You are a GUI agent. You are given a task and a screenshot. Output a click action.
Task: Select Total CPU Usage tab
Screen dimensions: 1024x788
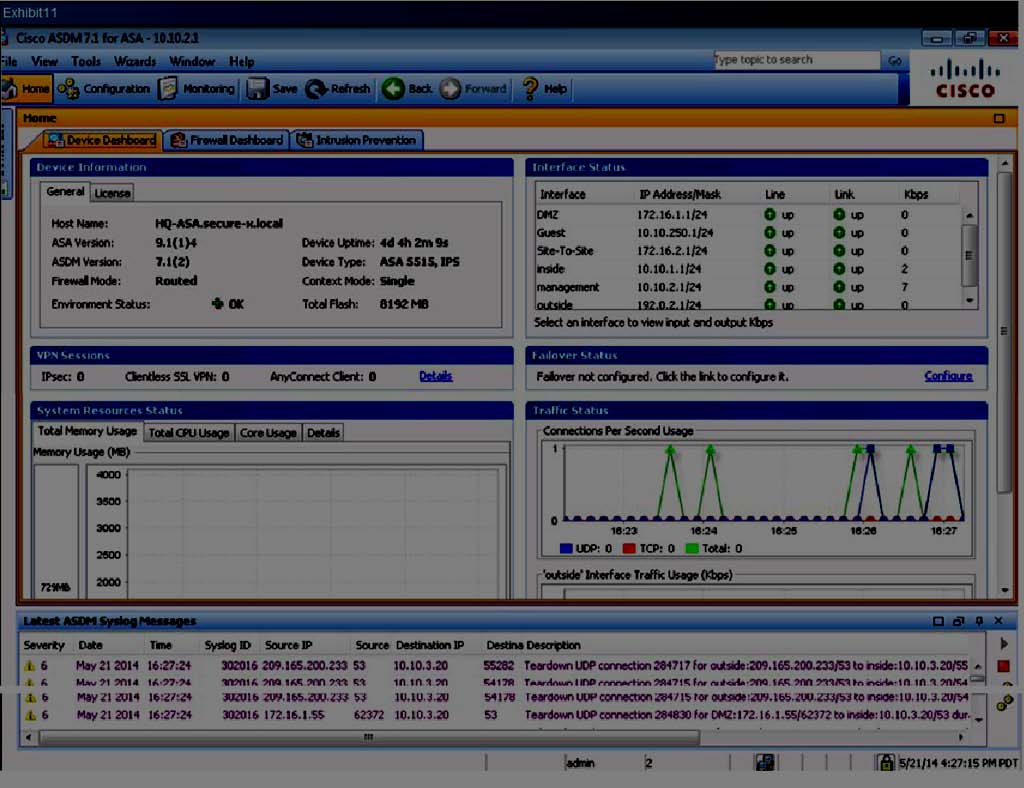(189, 432)
